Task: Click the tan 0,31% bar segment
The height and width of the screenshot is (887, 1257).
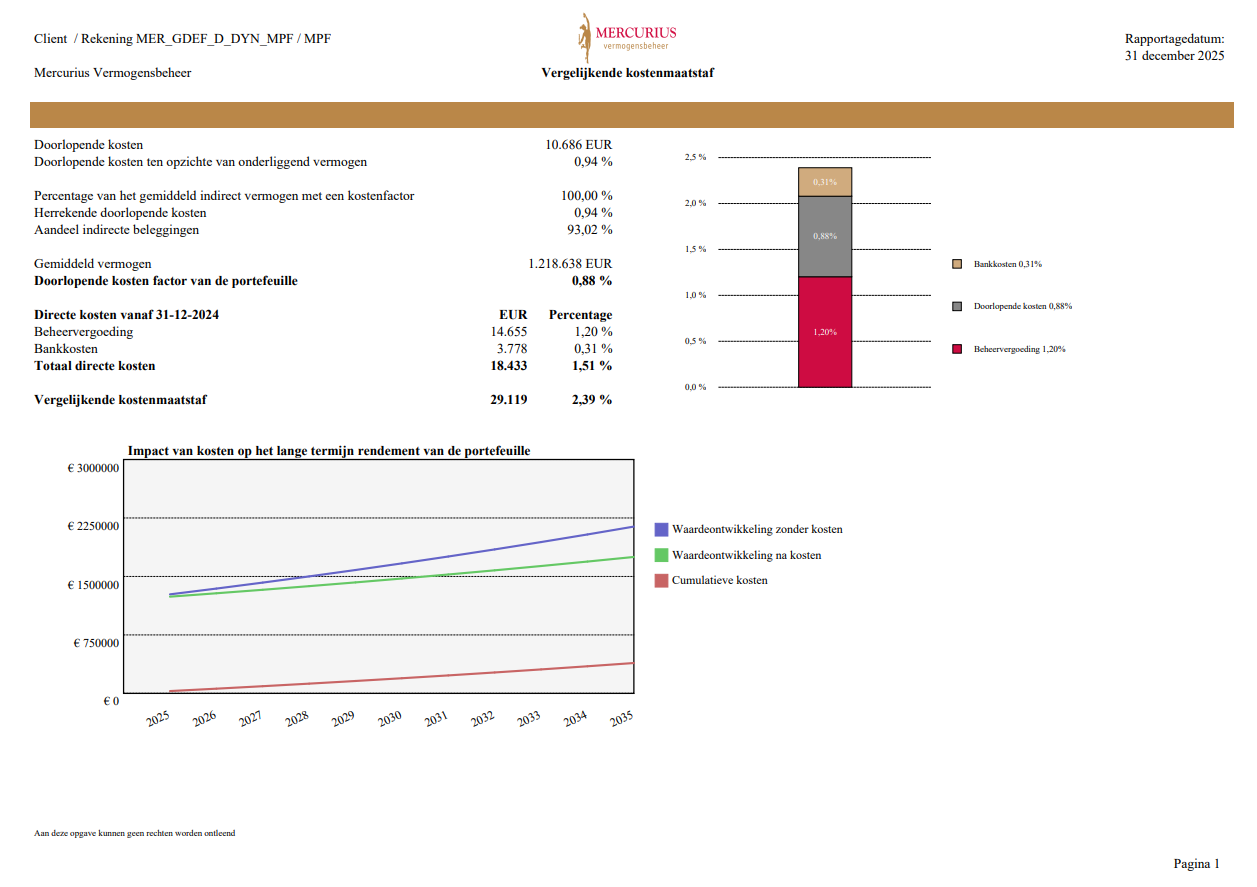Action: 825,182
